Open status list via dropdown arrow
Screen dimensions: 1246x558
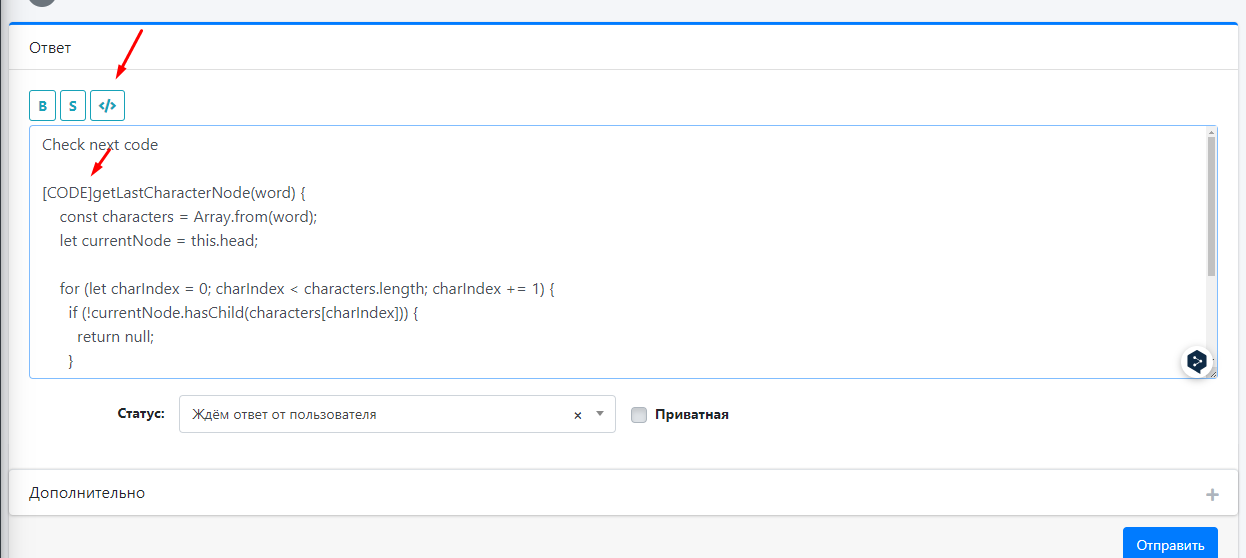tap(600, 414)
